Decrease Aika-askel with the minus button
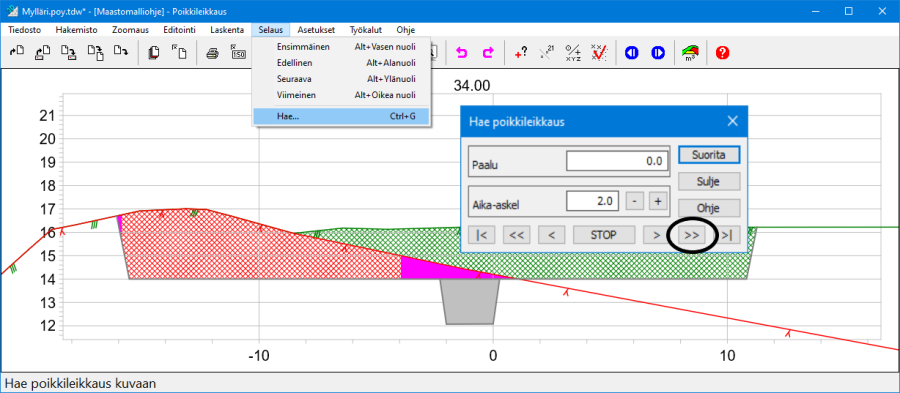 [x=634, y=201]
